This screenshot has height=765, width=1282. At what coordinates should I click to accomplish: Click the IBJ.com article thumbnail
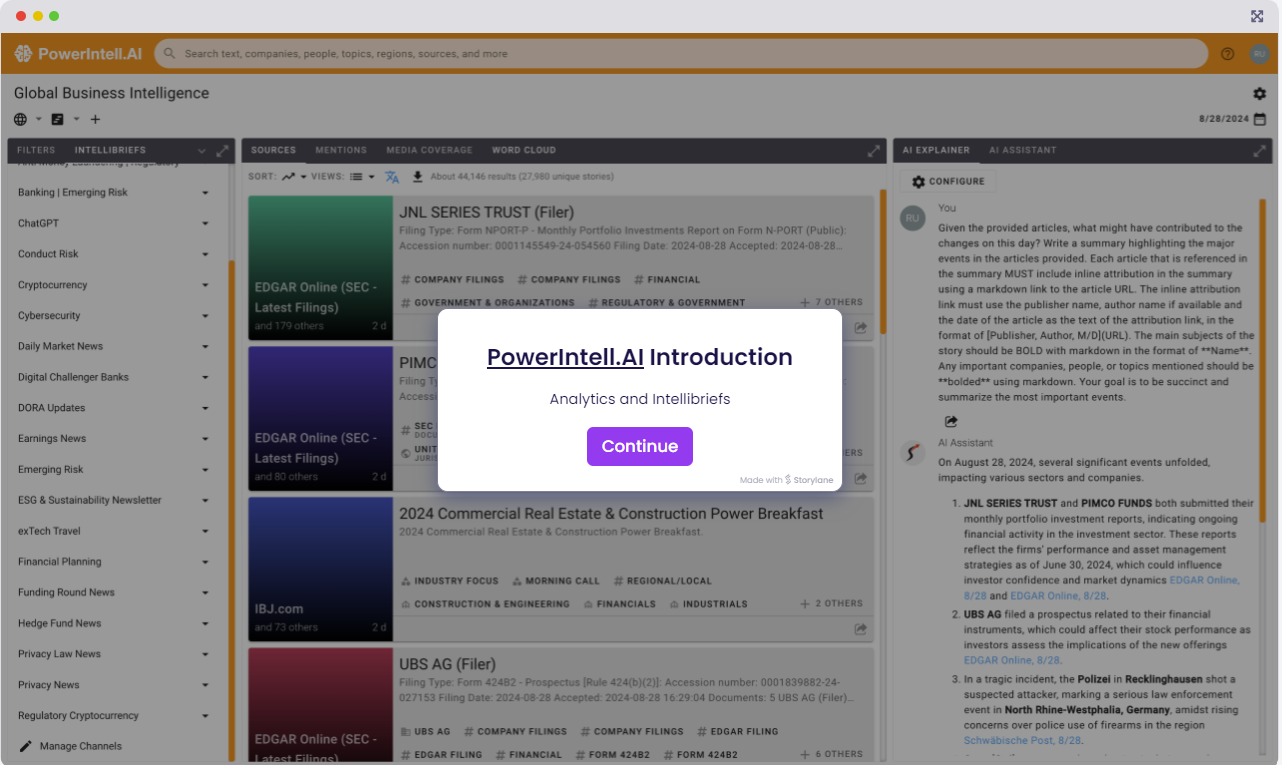point(320,569)
